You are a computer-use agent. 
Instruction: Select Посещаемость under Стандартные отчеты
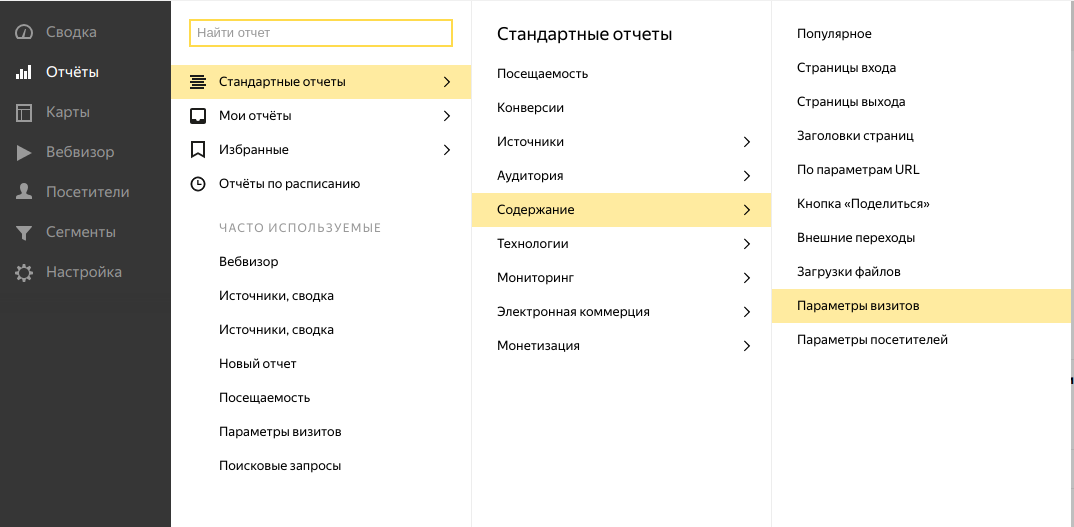(x=542, y=74)
